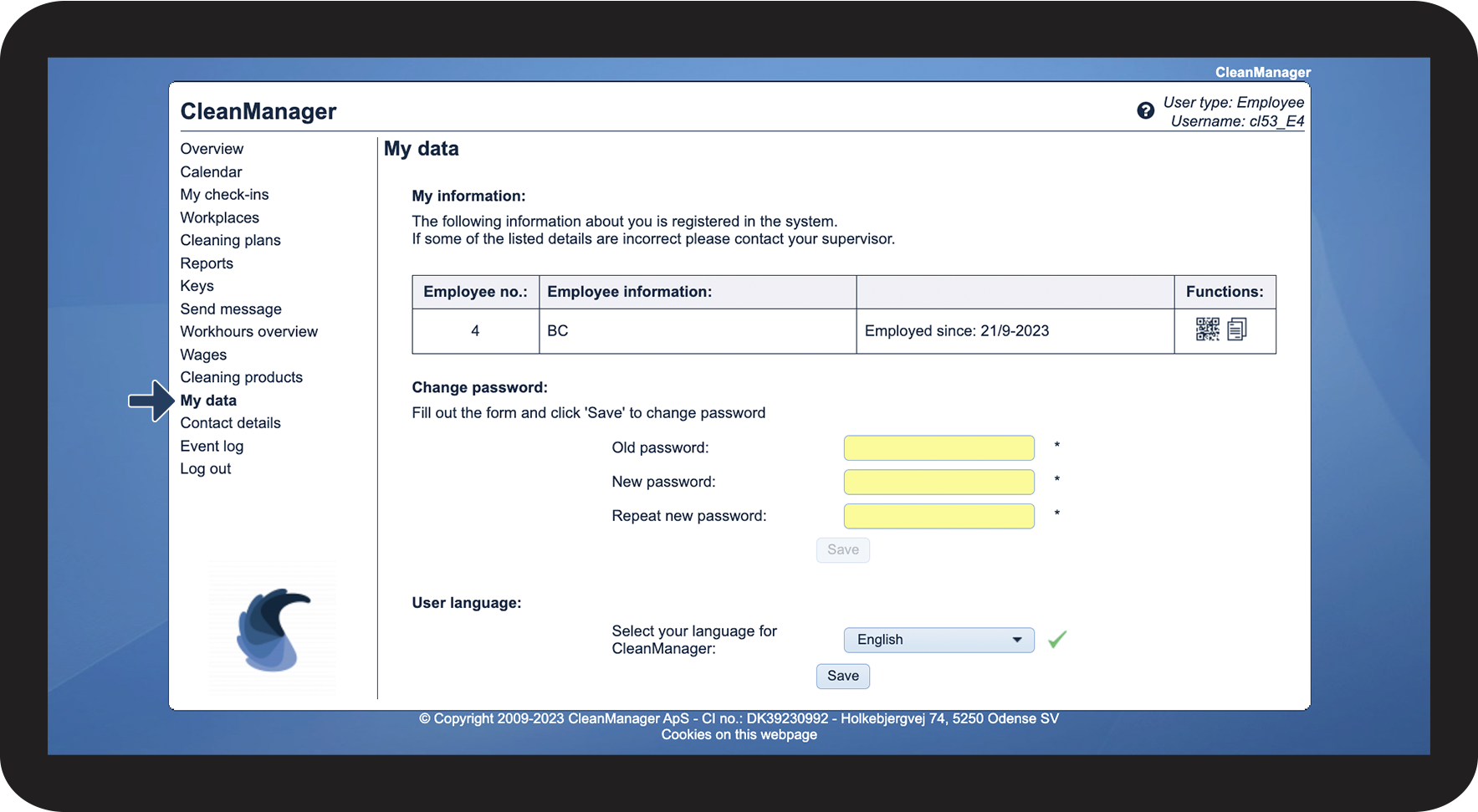Open the English language dropdown

click(938, 640)
